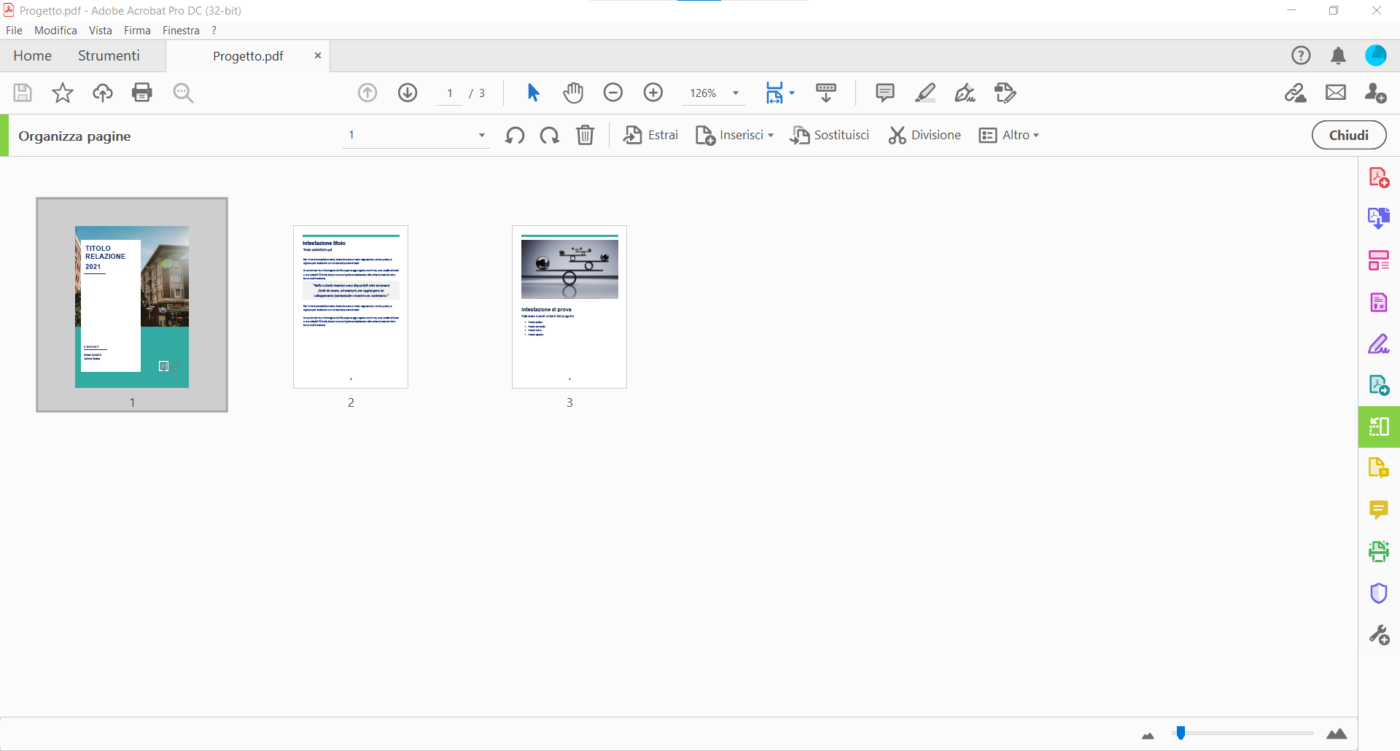The width and height of the screenshot is (1400, 751).
Task: Switch to the Strumenti tab
Action: pos(110,55)
